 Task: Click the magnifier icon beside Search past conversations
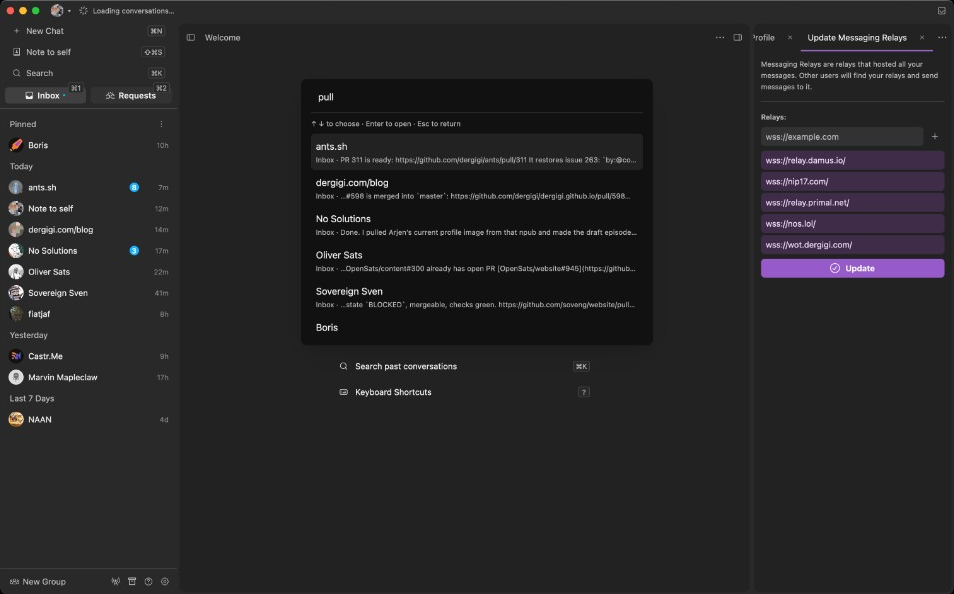pos(343,366)
